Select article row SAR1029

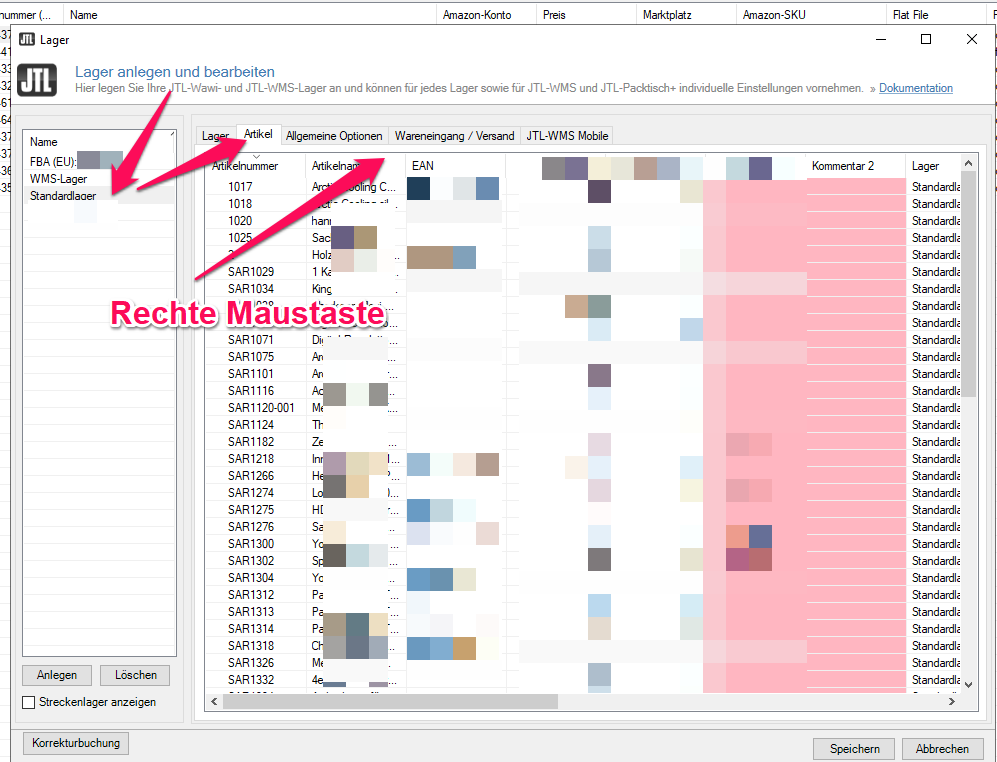[x=582, y=272]
